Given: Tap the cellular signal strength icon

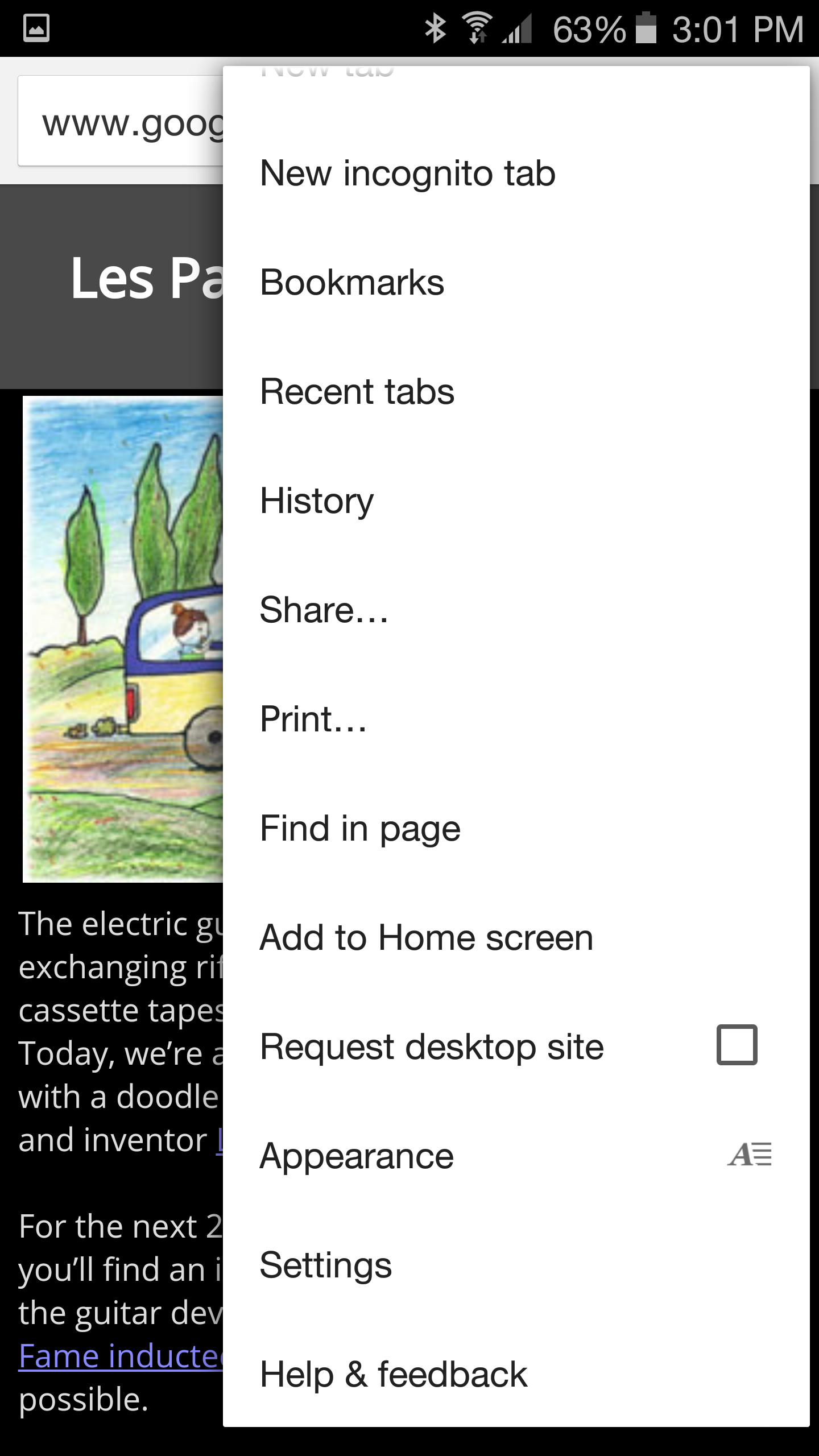Looking at the screenshot, I should (x=518, y=28).
